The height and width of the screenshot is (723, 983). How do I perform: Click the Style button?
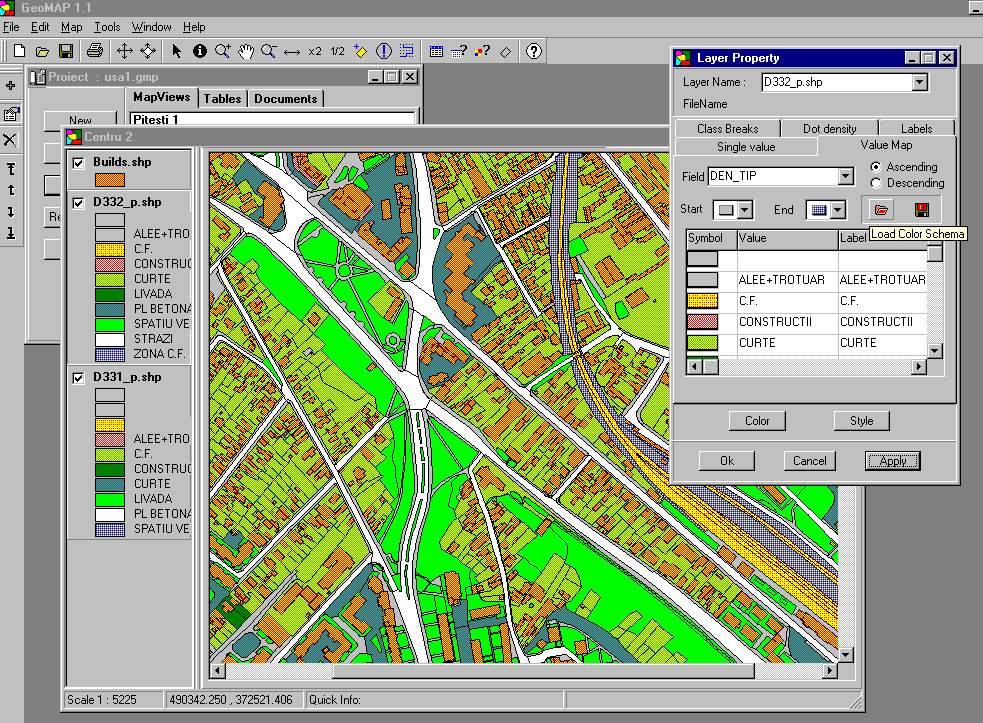(x=861, y=421)
